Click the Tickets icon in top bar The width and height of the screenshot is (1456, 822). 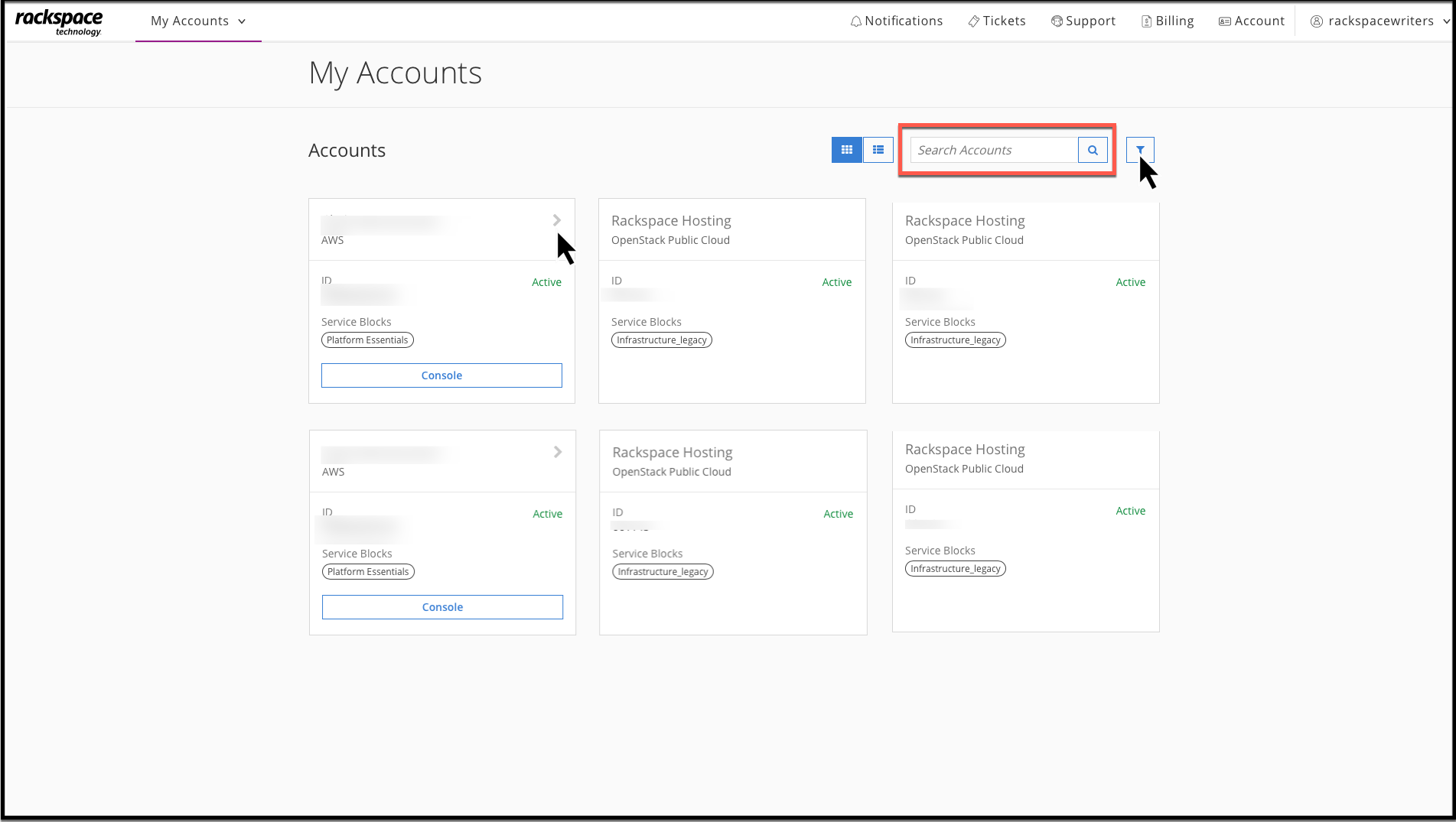(x=974, y=21)
